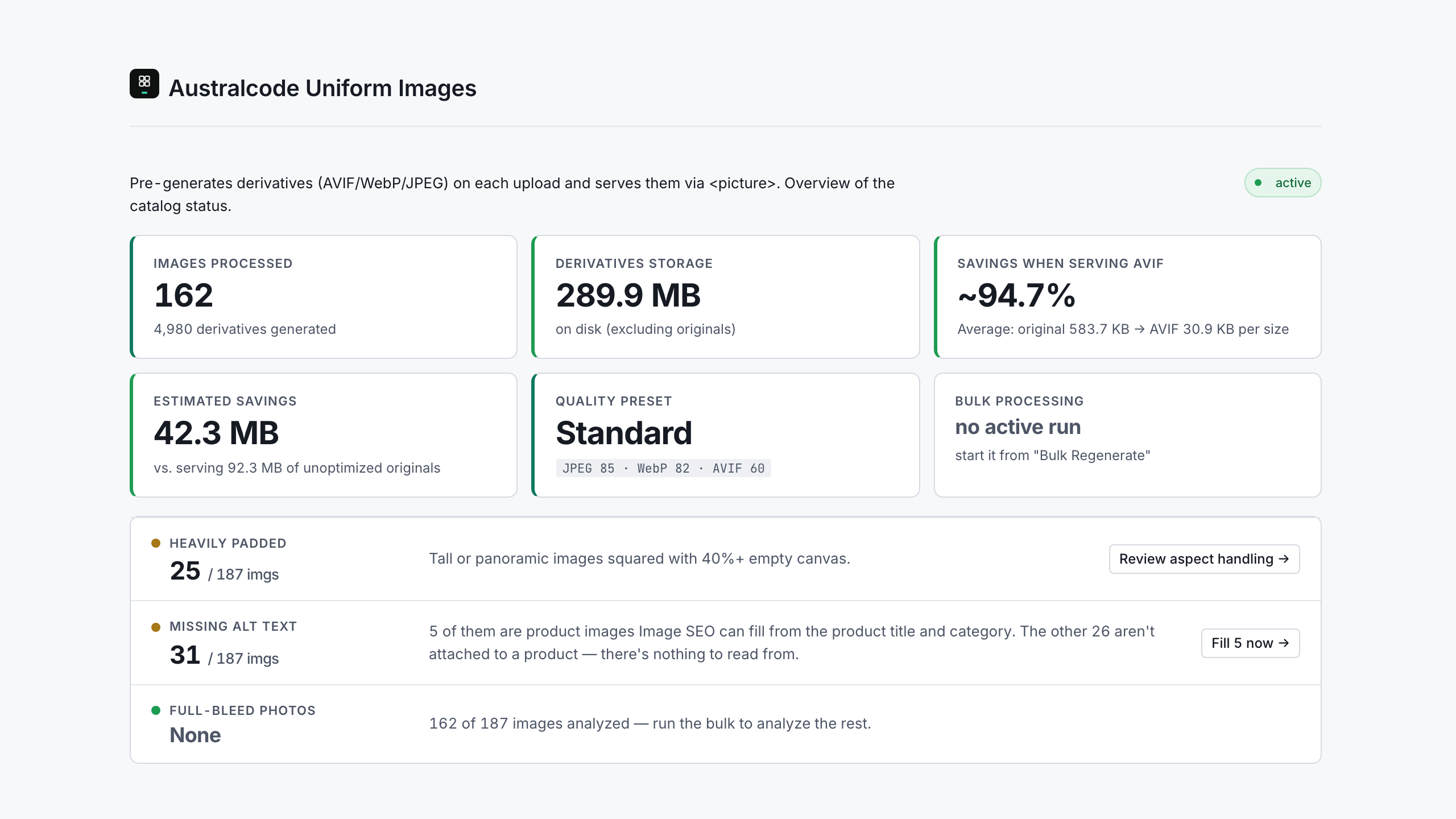Click the Average original 583.7 KB line
The height and width of the screenshot is (819, 1456).
[1123, 329]
